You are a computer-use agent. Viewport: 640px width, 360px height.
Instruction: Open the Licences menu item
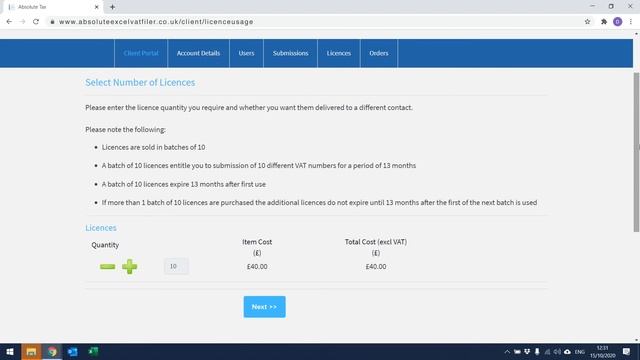(x=339, y=53)
